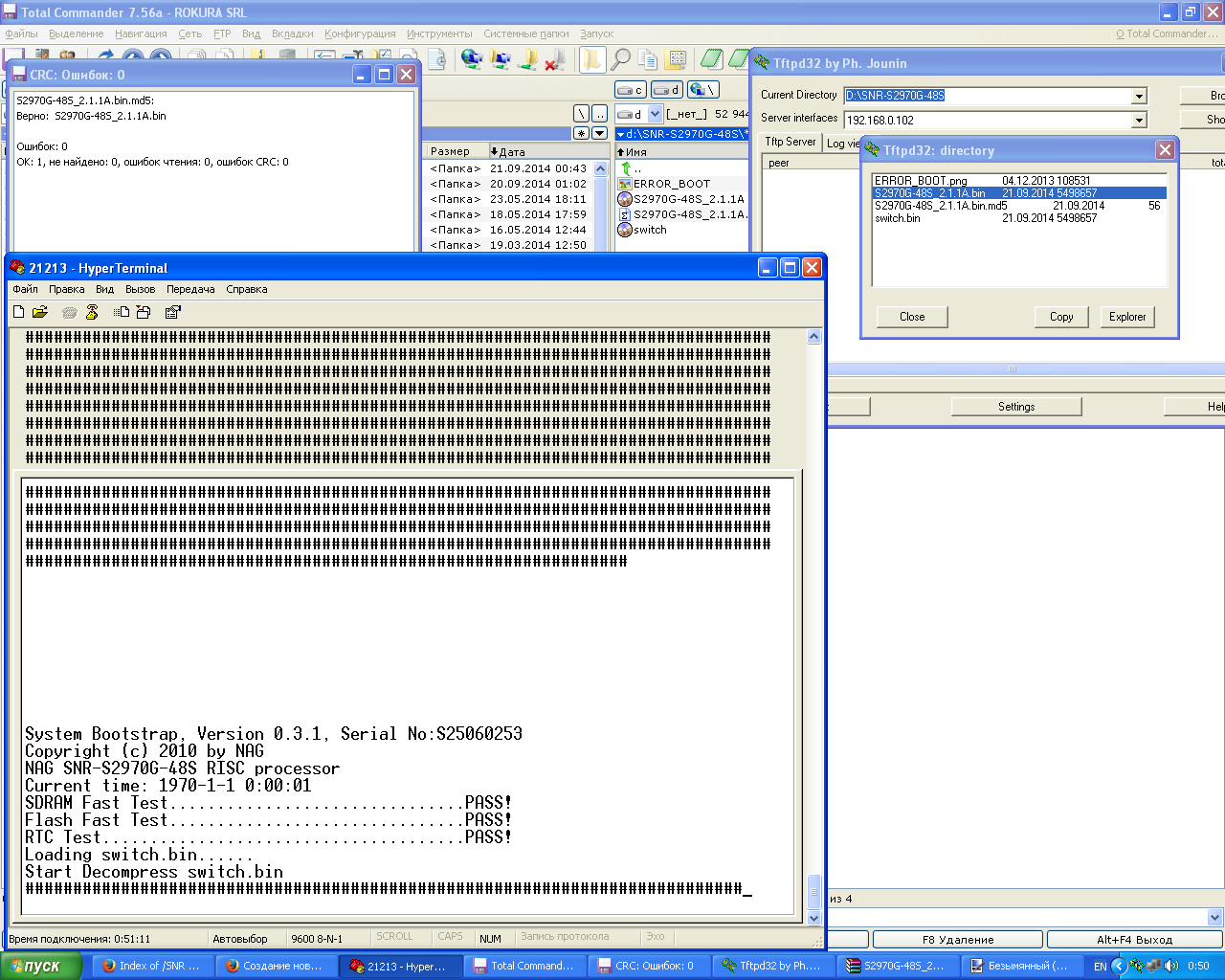Click HyperTerminal vertical scrollbar down arrow
The image size is (1225, 980).
(x=814, y=918)
